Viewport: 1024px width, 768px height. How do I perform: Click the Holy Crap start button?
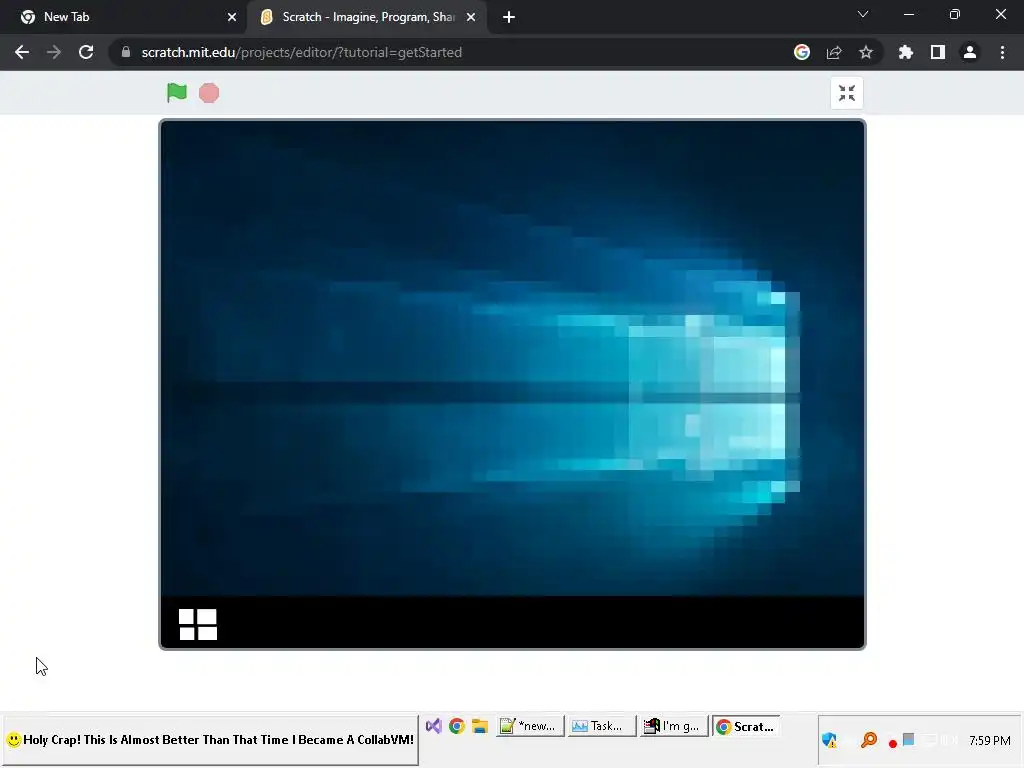(210, 740)
